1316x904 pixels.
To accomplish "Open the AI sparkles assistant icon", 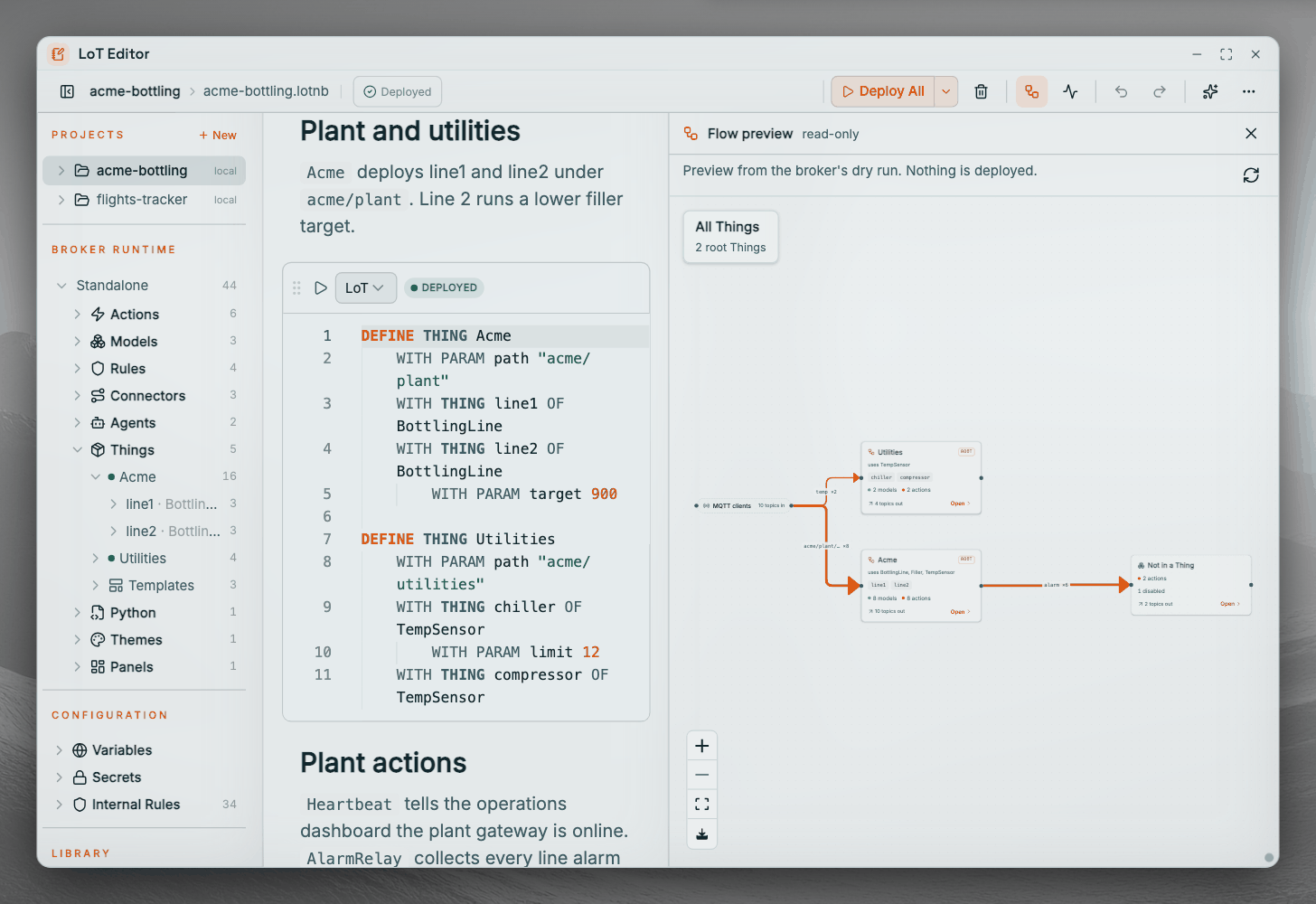I will [x=1210, y=91].
